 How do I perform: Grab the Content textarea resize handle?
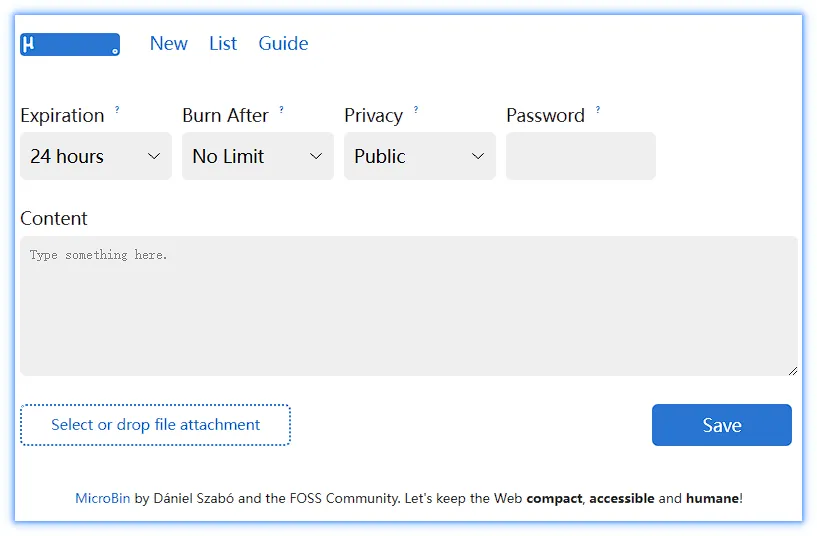(x=792, y=370)
